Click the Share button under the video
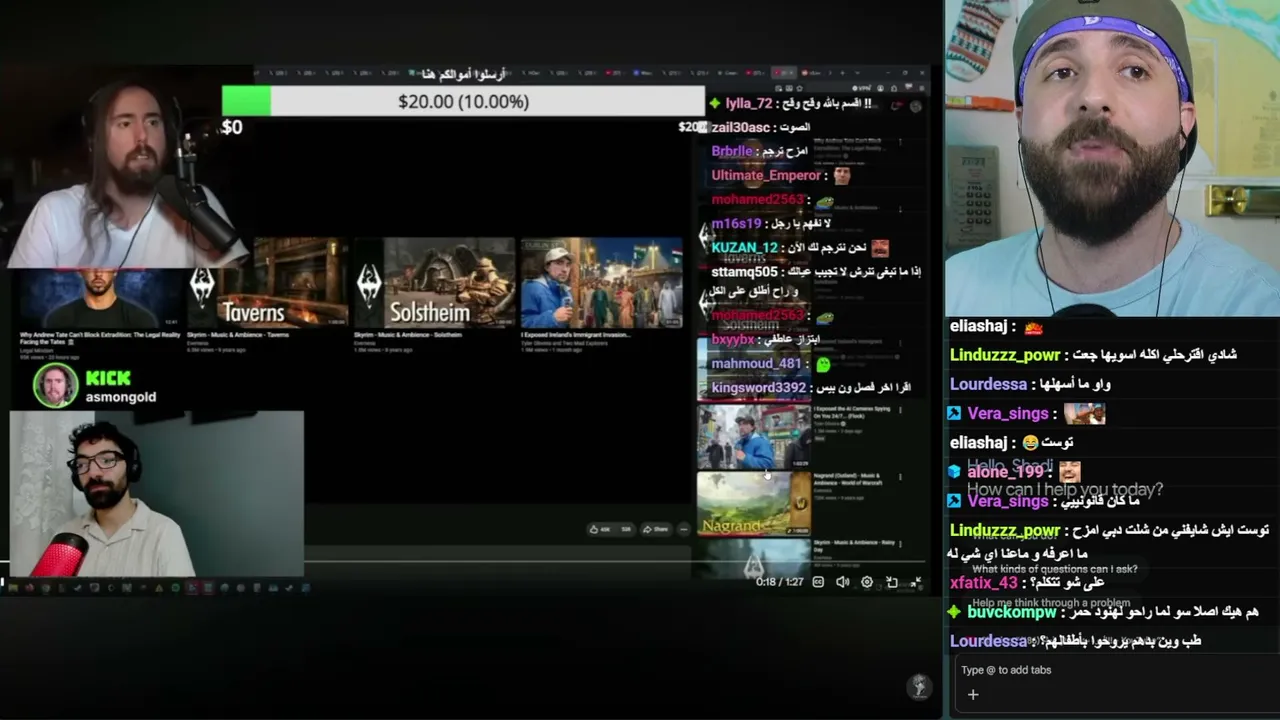The height and width of the screenshot is (720, 1280). click(x=655, y=529)
